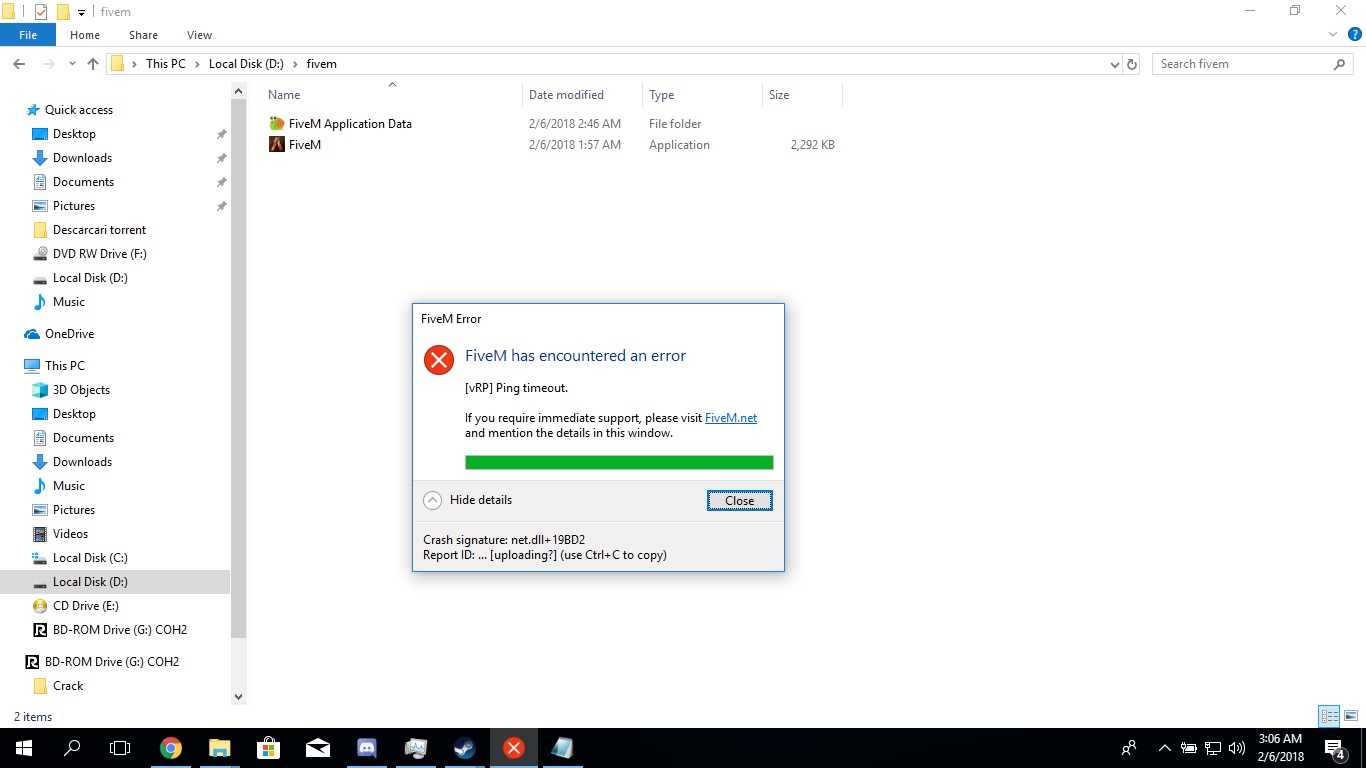Close the FiveM Error dialog with Close button

(739, 501)
